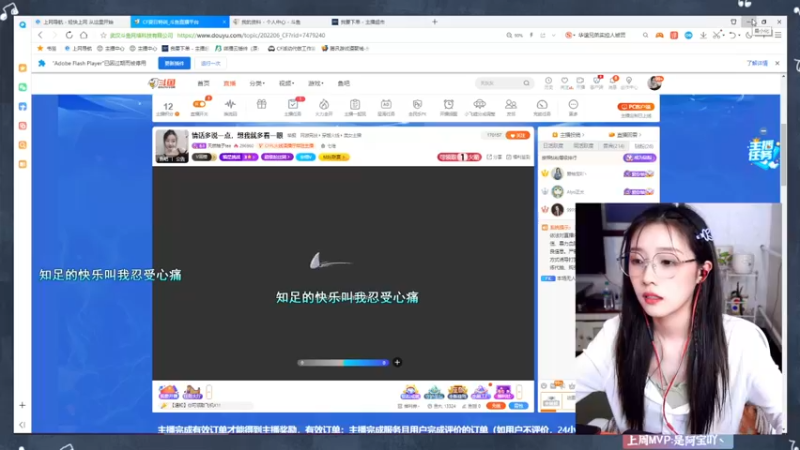Screen dimensions: 800x450
Task: Select the second ranking list tab
Action: tap(583, 146)
